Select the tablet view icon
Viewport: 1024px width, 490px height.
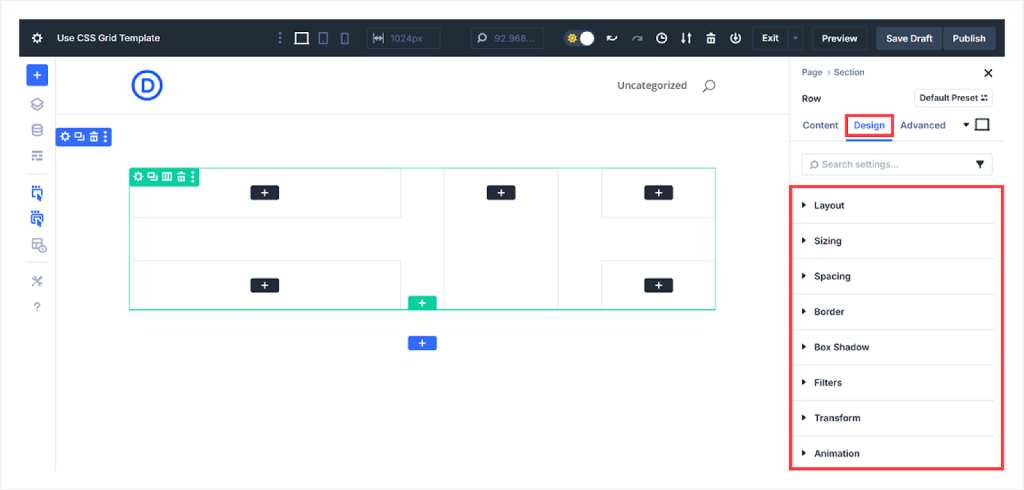pos(323,38)
